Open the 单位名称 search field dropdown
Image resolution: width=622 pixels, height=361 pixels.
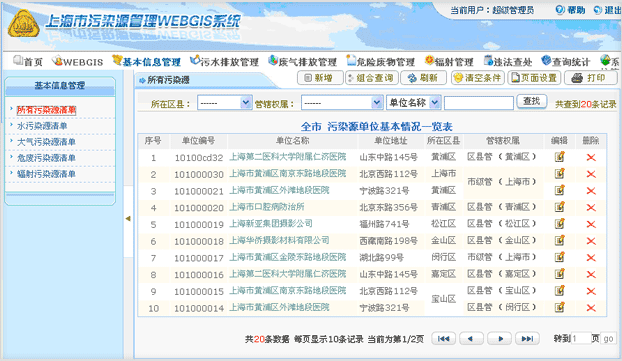pyautogui.click(x=414, y=103)
